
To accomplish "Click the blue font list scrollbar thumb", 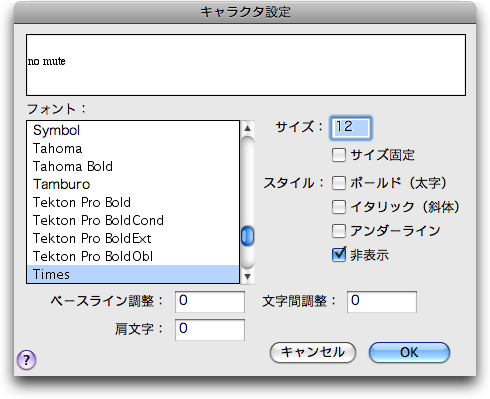I will [x=247, y=236].
